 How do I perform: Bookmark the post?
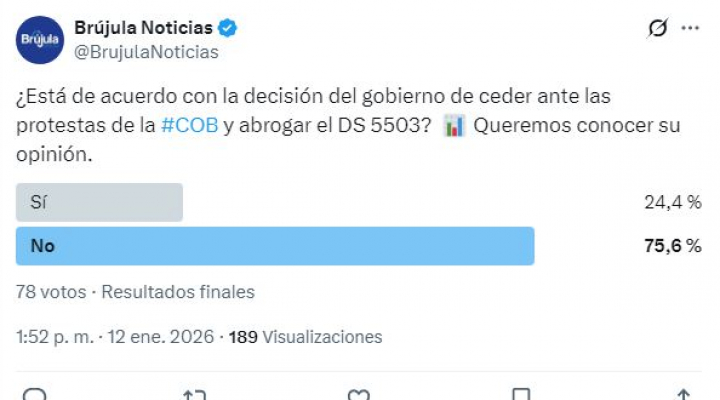coord(520,394)
